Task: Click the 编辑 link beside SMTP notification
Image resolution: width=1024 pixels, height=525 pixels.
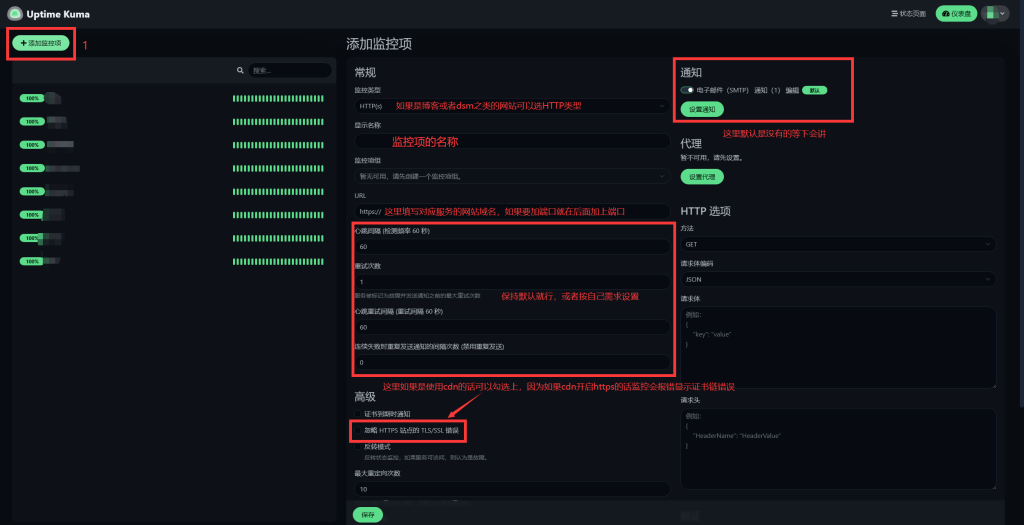Action: click(x=792, y=90)
